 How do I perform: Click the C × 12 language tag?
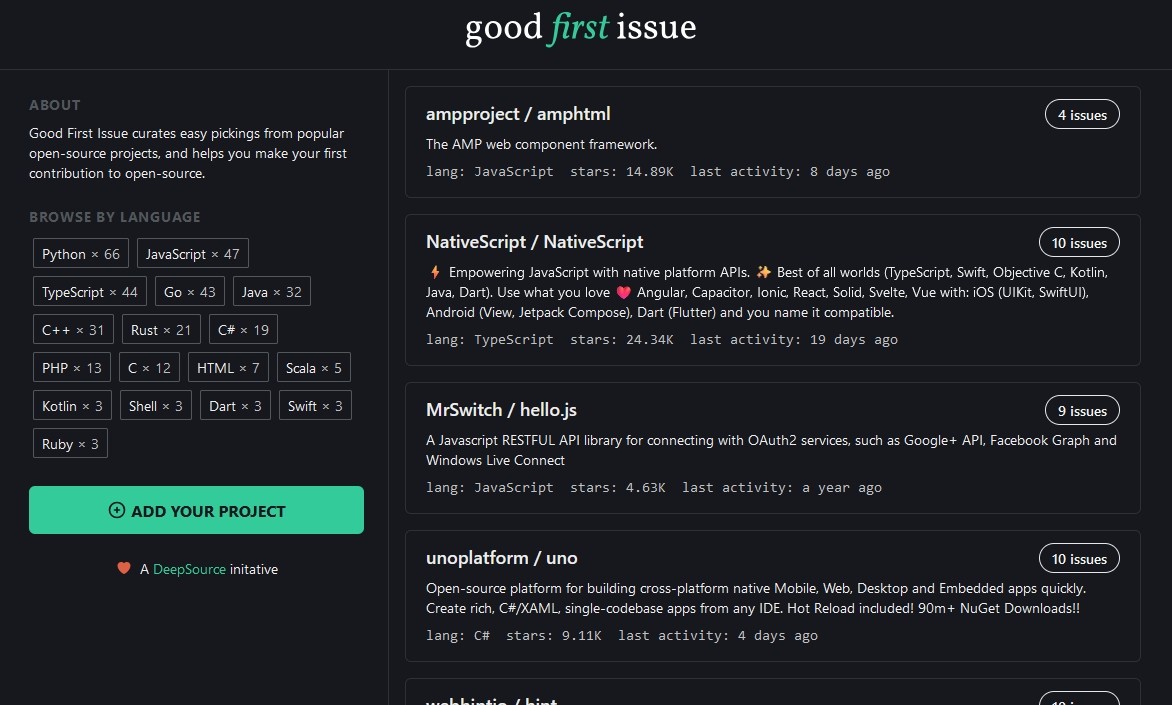[149, 368]
